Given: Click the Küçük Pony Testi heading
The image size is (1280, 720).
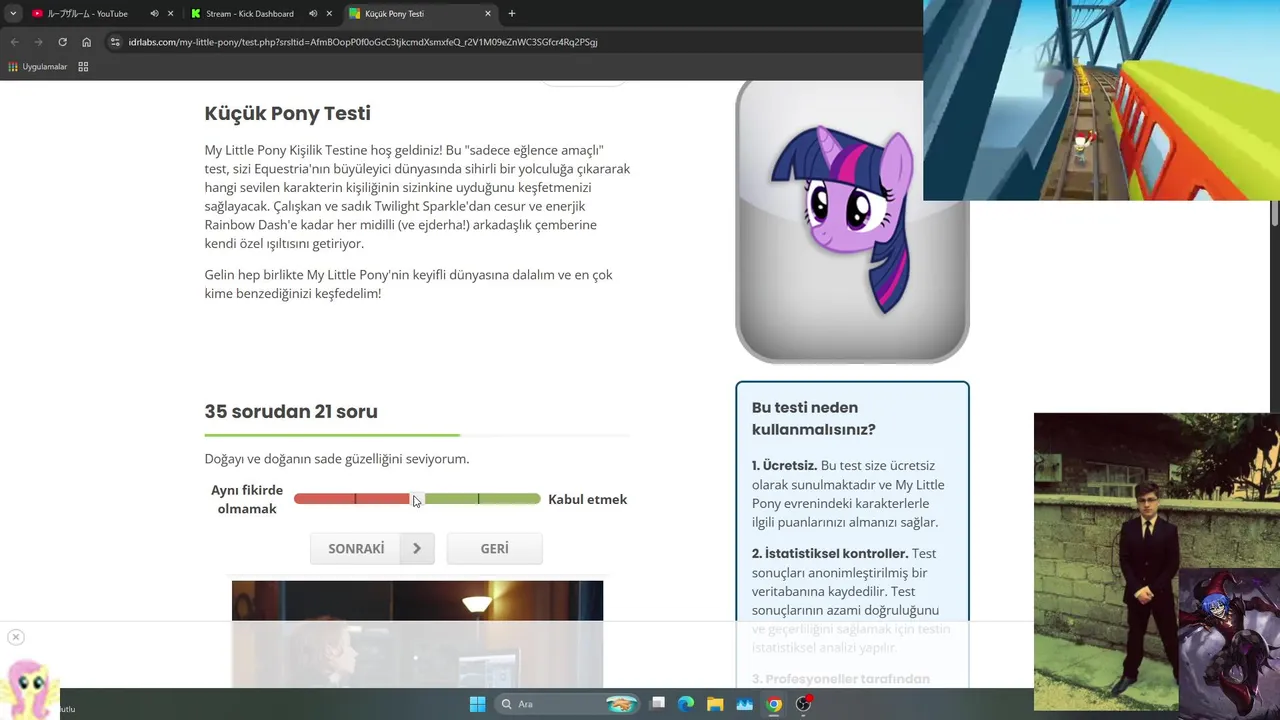Looking at the screenshot, I should pyautogui.click(x=288, y=113).
